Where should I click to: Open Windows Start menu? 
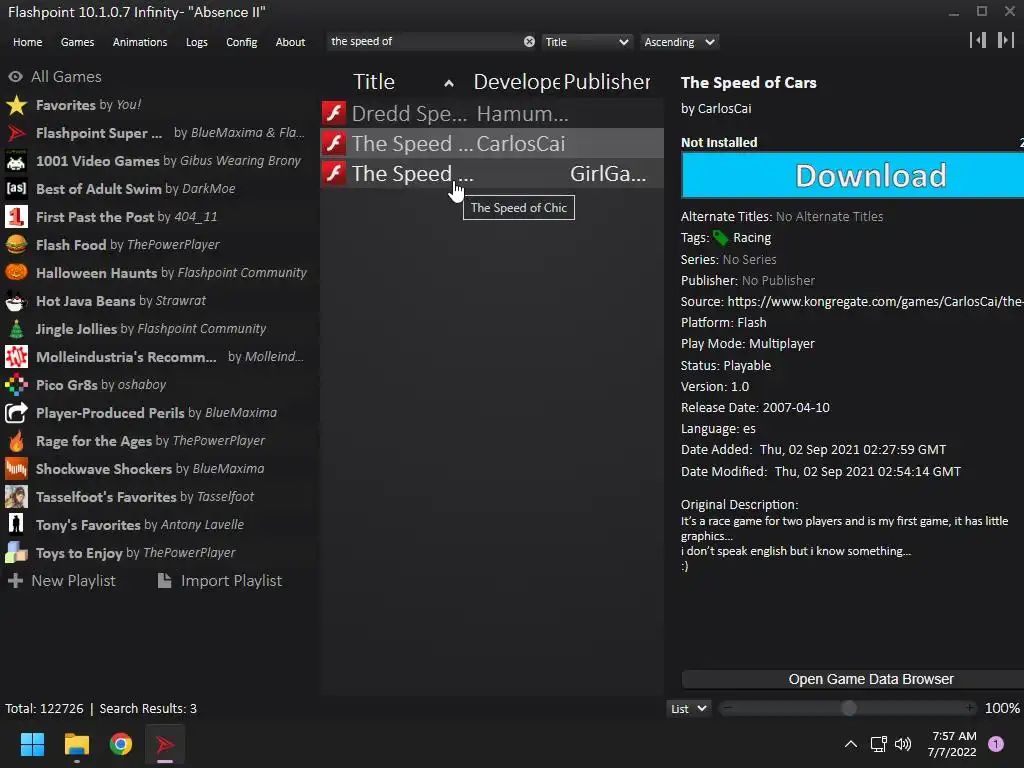click(x=32, y=744)
